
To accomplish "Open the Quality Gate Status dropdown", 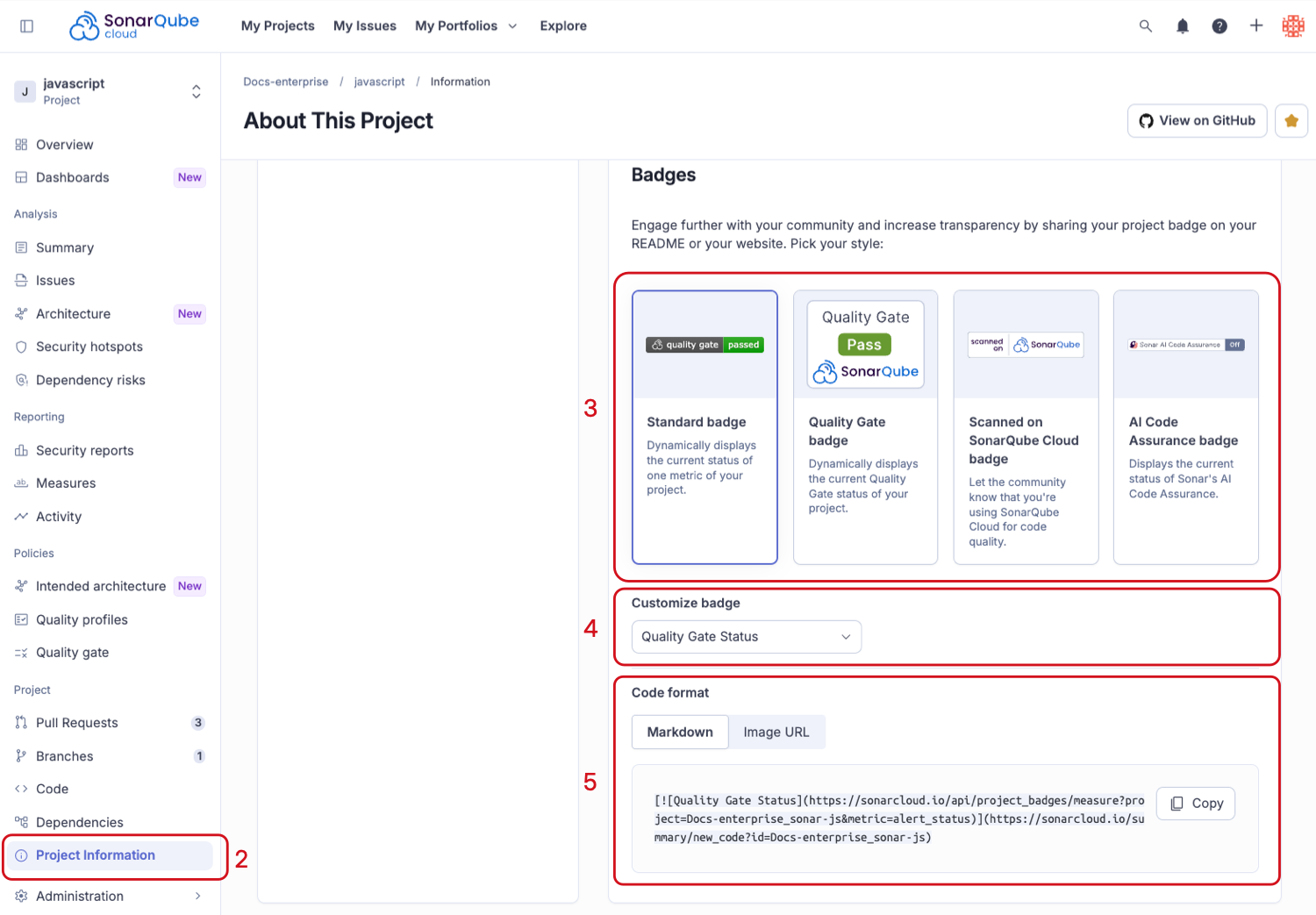I will coord(747,637).
